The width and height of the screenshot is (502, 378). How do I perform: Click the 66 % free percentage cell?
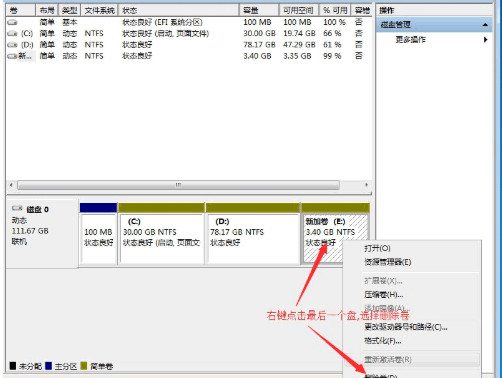pos(332,33)
